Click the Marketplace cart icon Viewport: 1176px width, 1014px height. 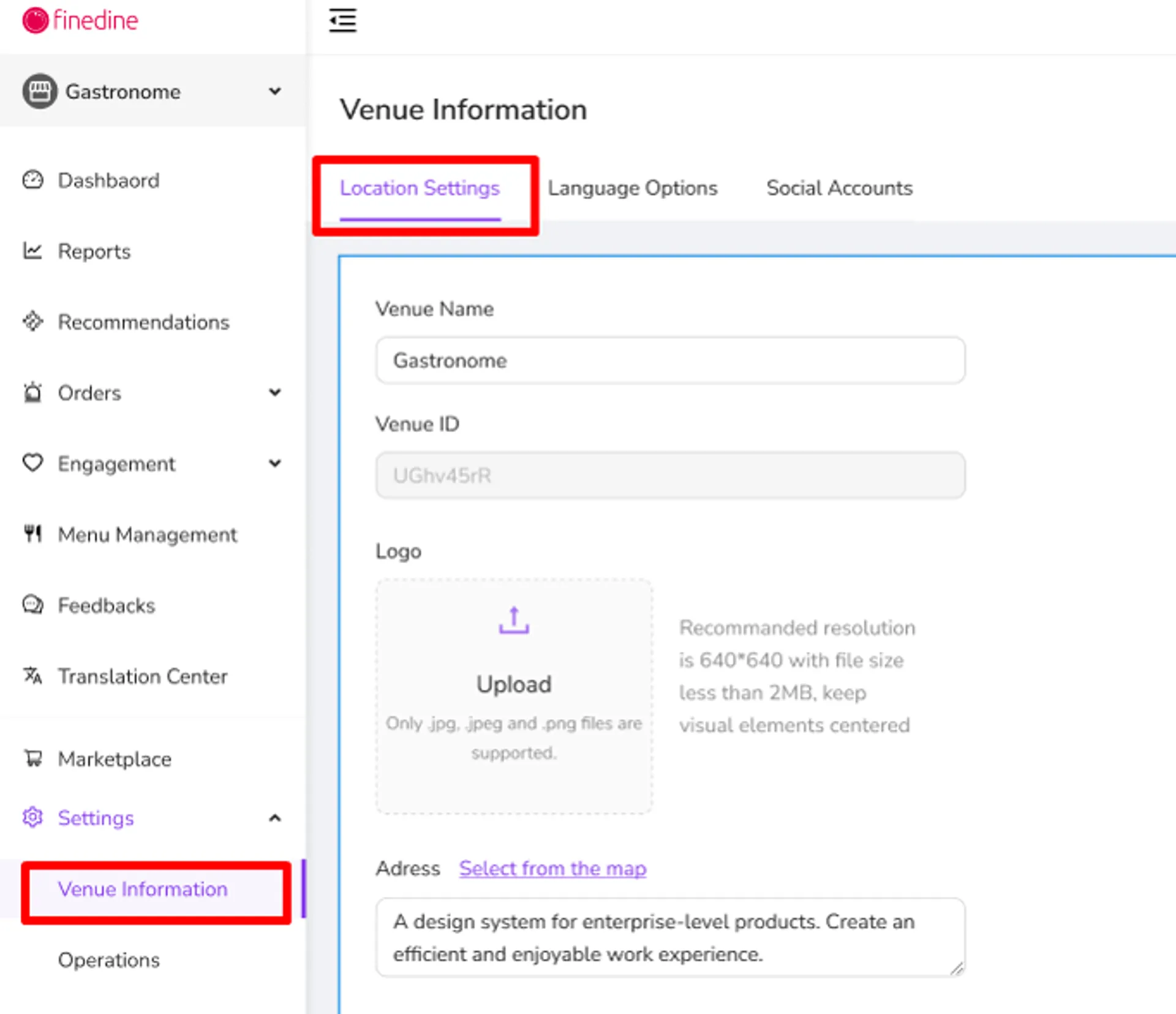pyautogui.click(x=33, y=759)
